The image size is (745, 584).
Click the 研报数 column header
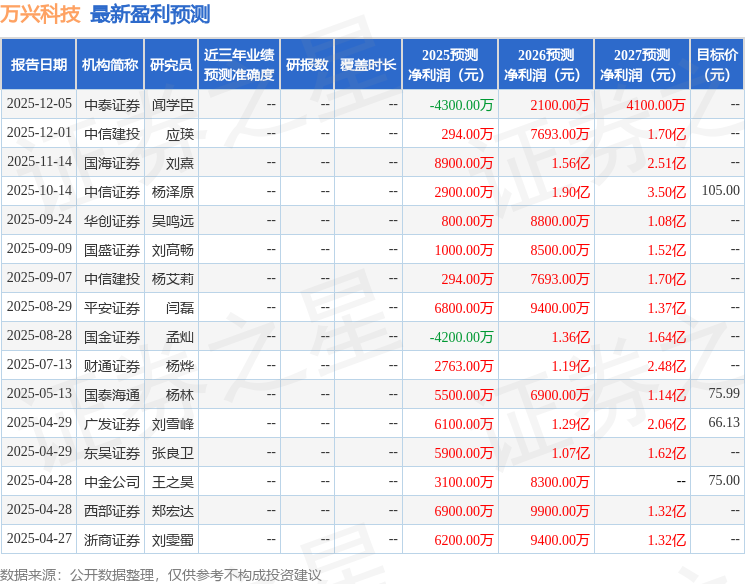point(306,65)
